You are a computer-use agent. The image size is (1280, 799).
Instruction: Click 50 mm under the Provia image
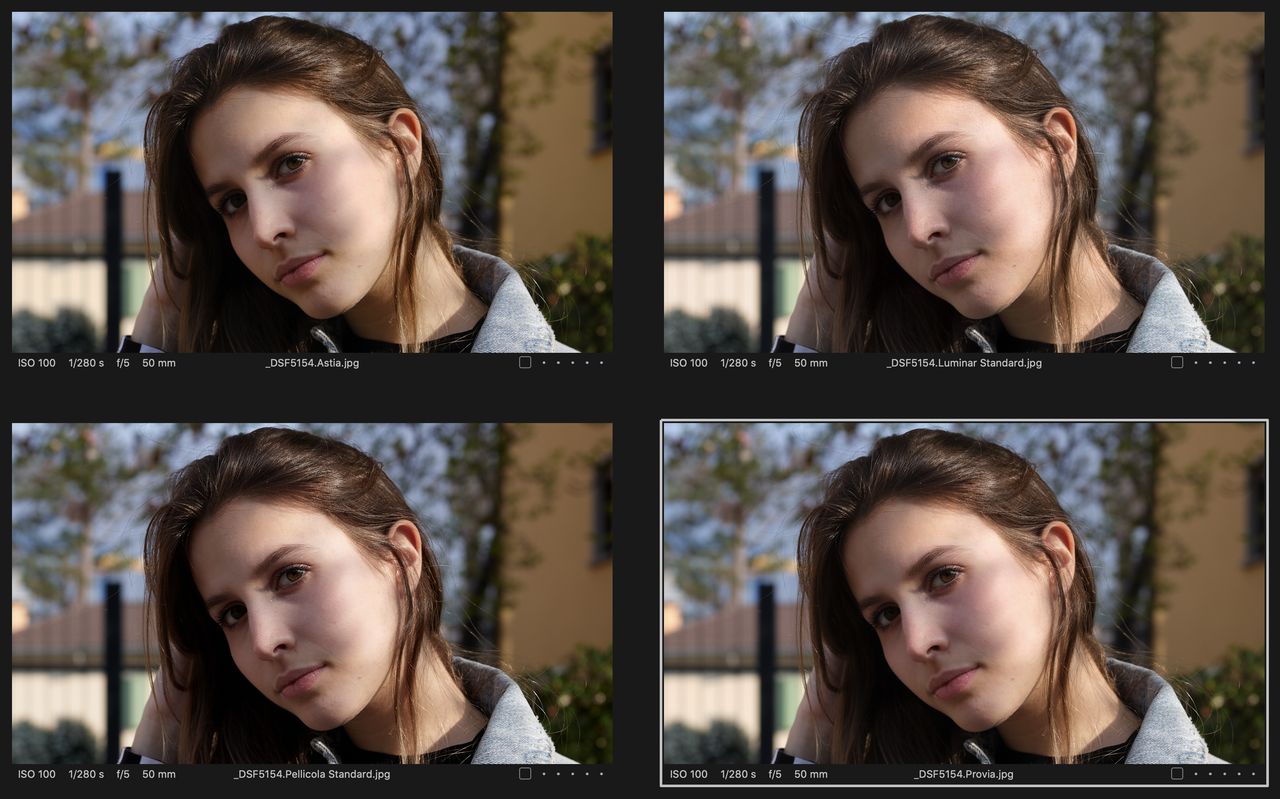pos(811,774)
